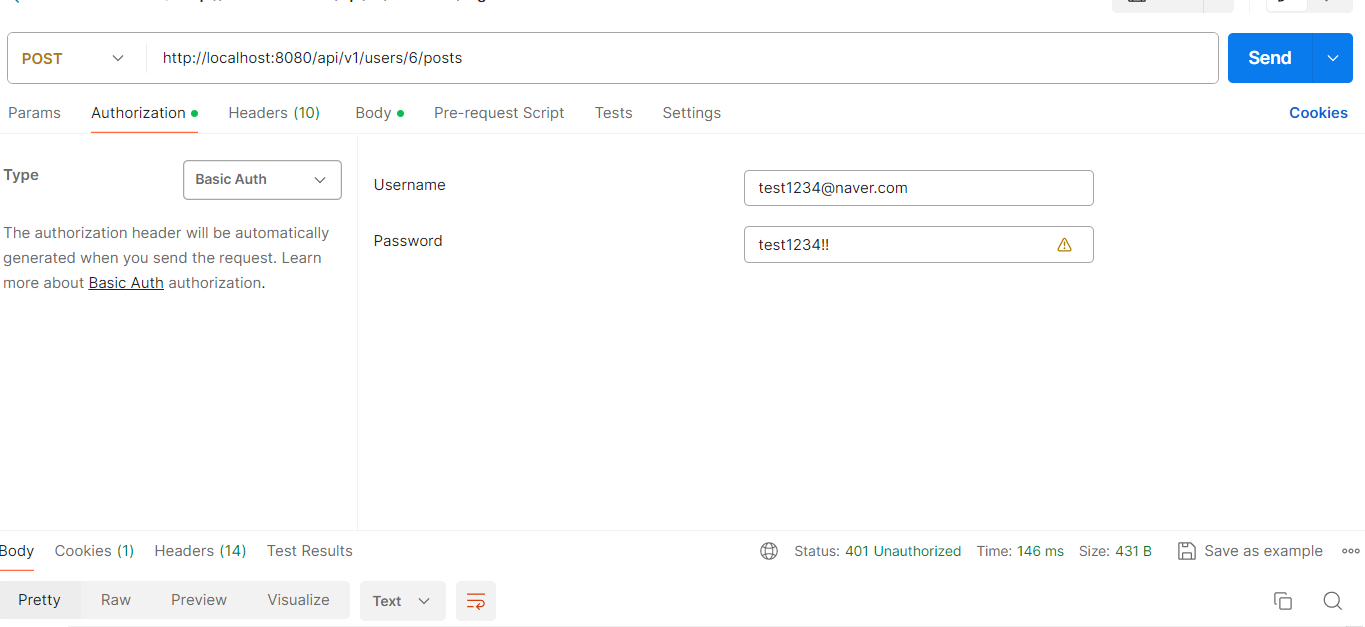1365x627 pixels.
Task: Open the Basic Auth type dropdown
Action: coord(262,180)
